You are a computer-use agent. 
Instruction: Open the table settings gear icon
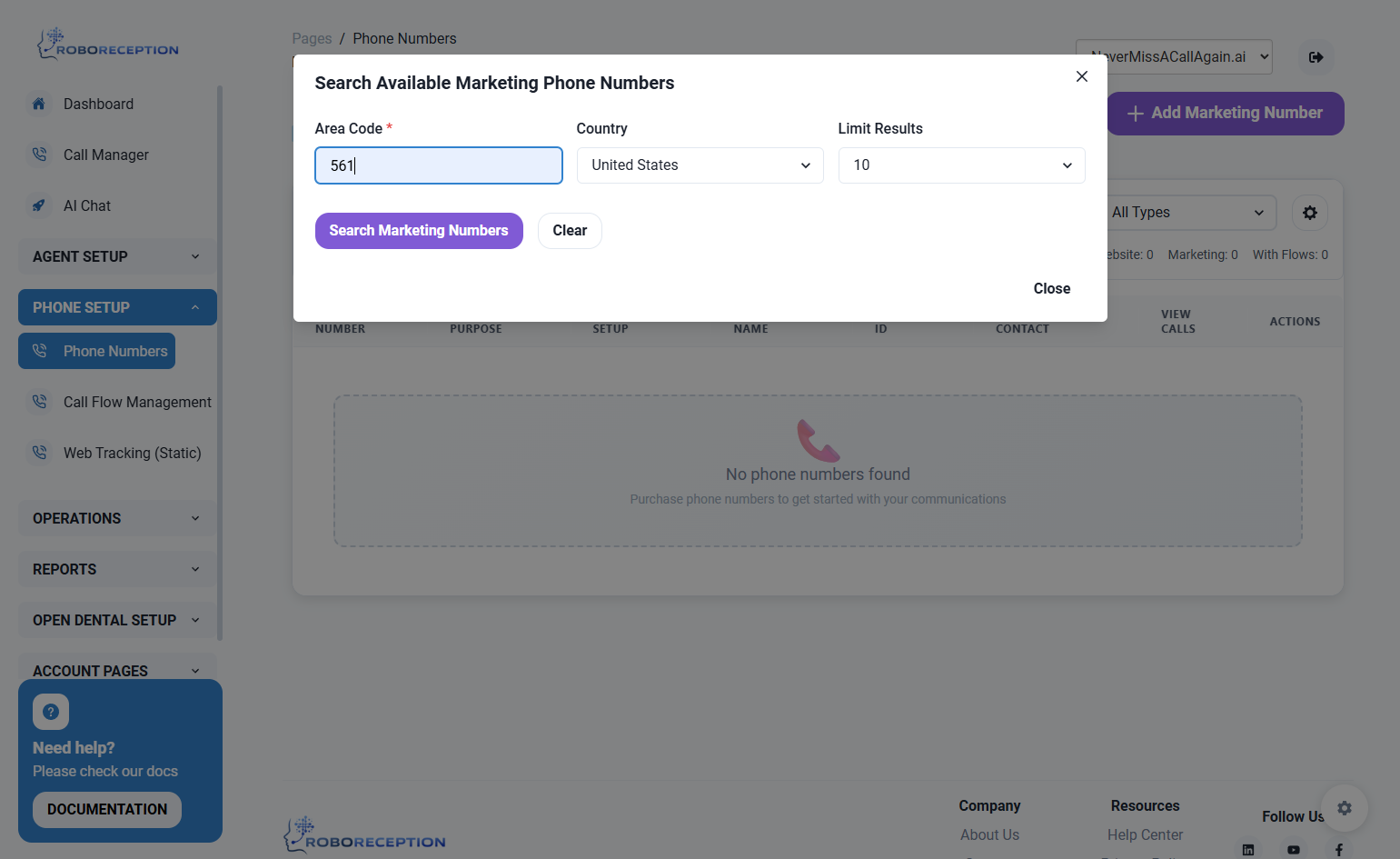point(1310,213)
